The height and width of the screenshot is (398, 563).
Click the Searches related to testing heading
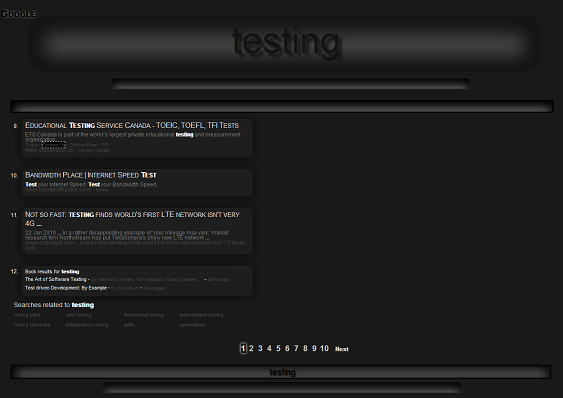pos(54,305)
